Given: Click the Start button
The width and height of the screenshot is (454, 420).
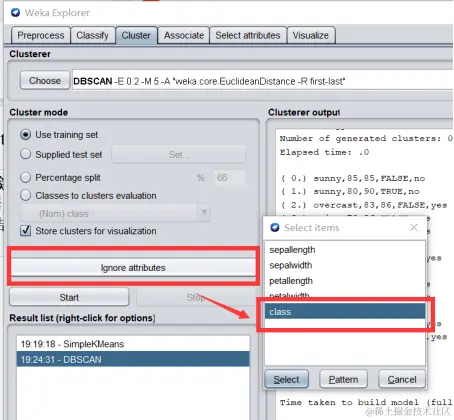Looking at the screenshot, I should (x=69, y=297).
